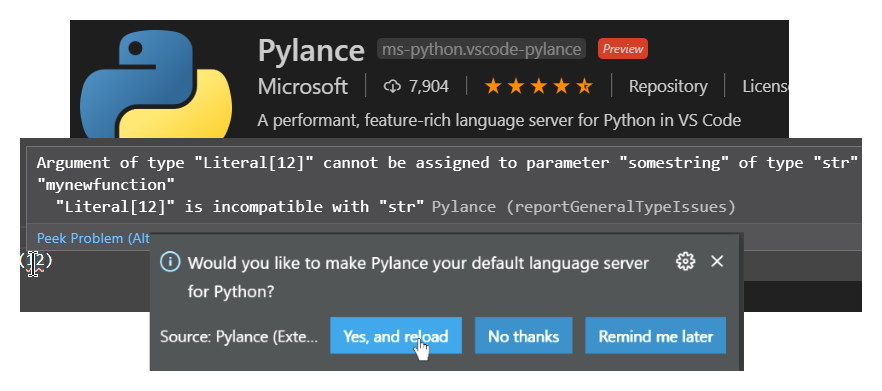Click Yes, and reload button
882x391 pixels.
[396, 336]
